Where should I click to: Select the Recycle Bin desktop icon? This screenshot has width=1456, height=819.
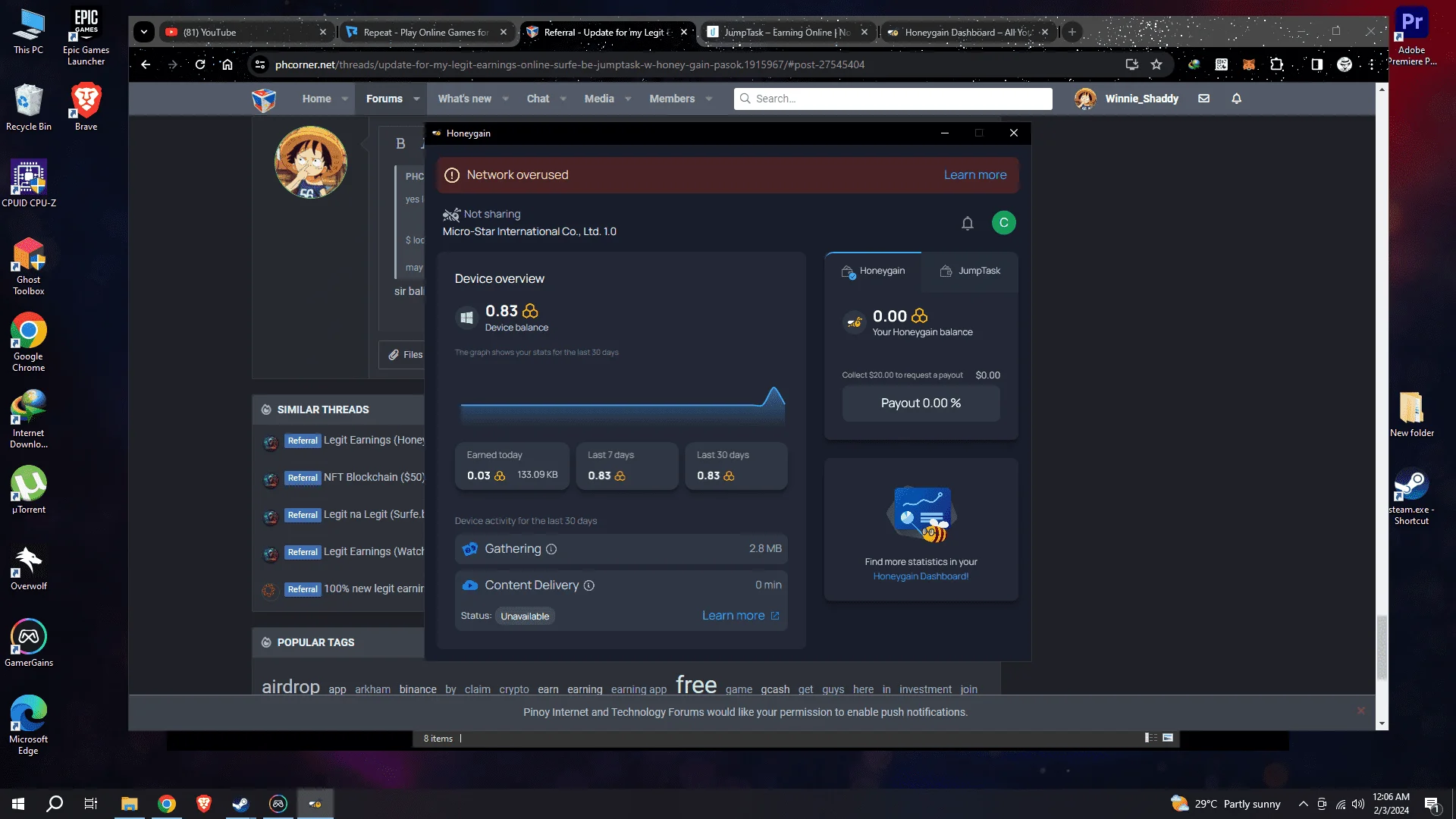pyautogui.click(x=29, y=107)
